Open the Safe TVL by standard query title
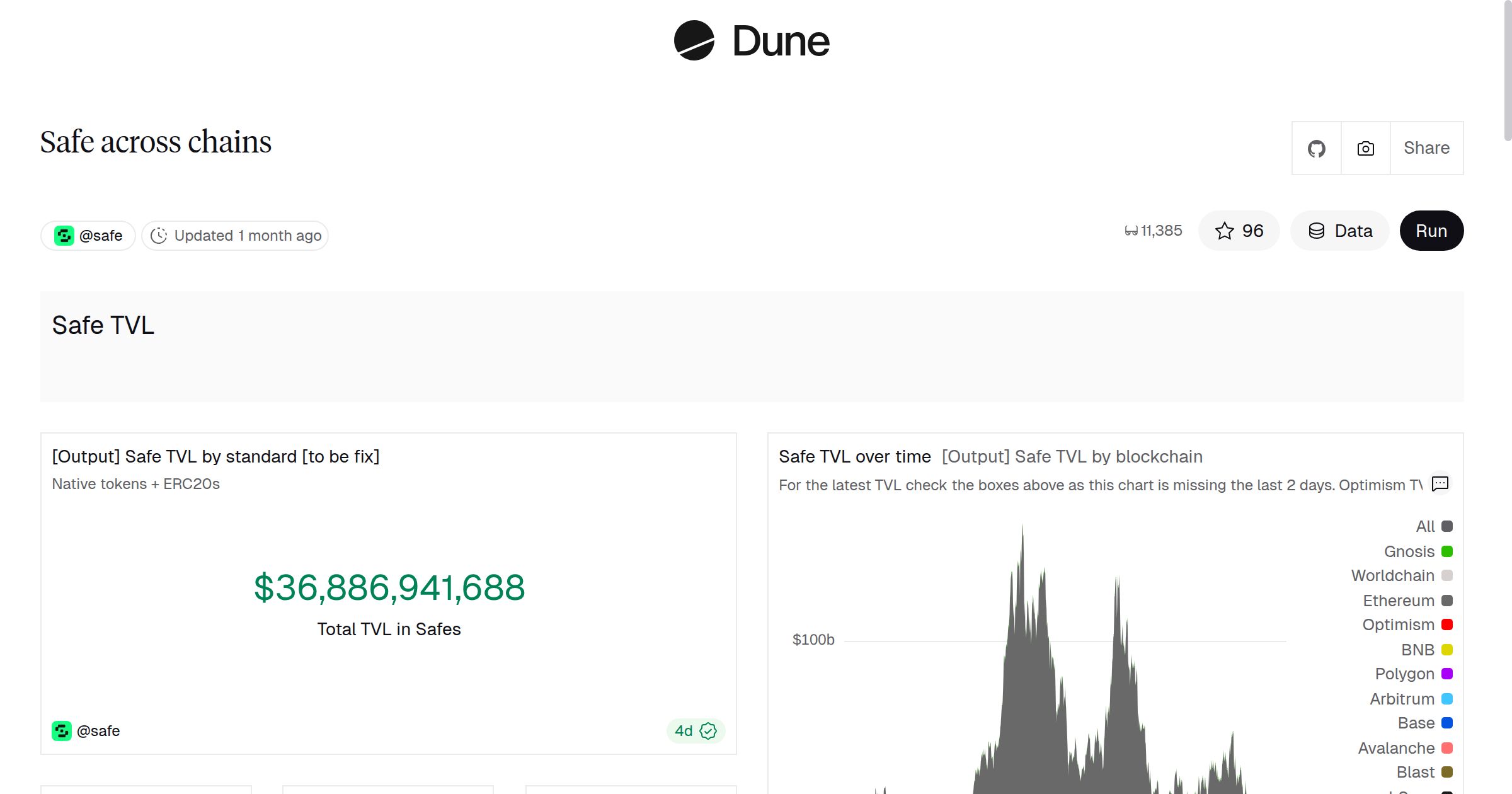This screenshot has height=794, width=1512. 215,456
